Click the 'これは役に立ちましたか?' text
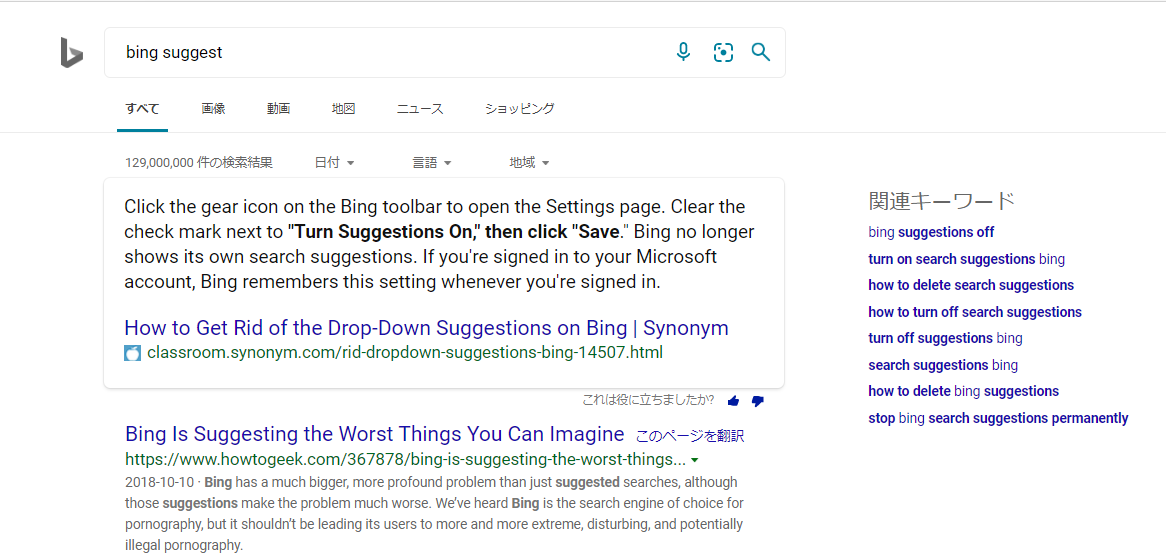This screenshot has height=558, width=1166. click(648, 400)
